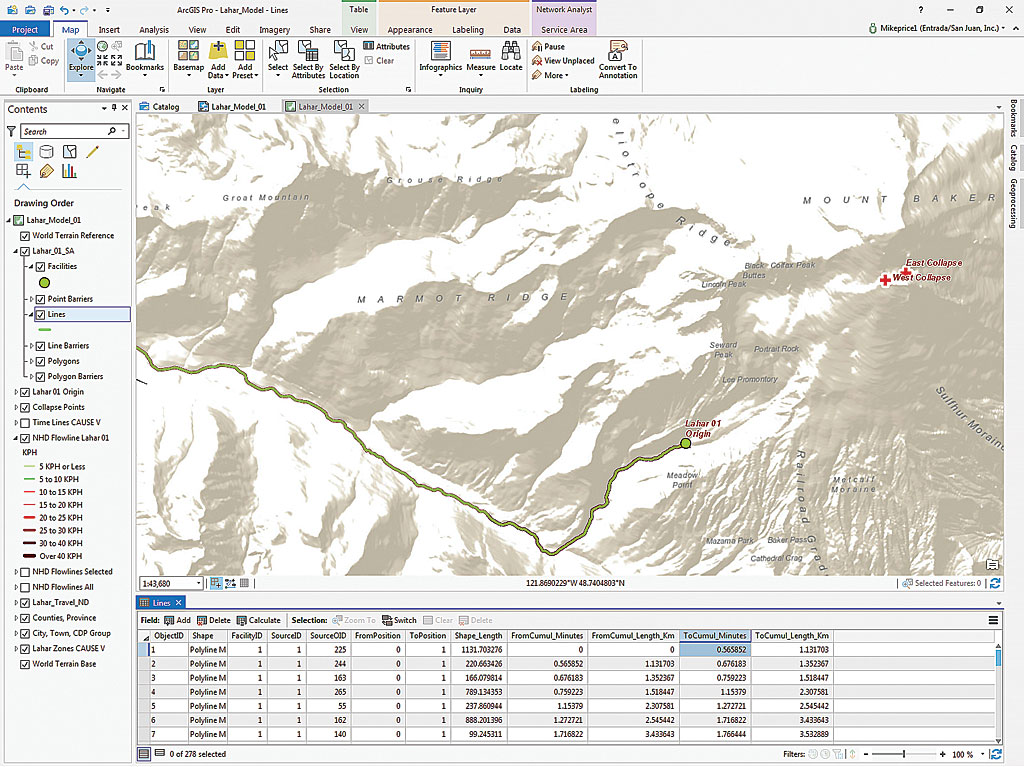Screen dimensions: 1024x767
Task: Expand the Counties, Province layer
Action: tap(16, 618)
